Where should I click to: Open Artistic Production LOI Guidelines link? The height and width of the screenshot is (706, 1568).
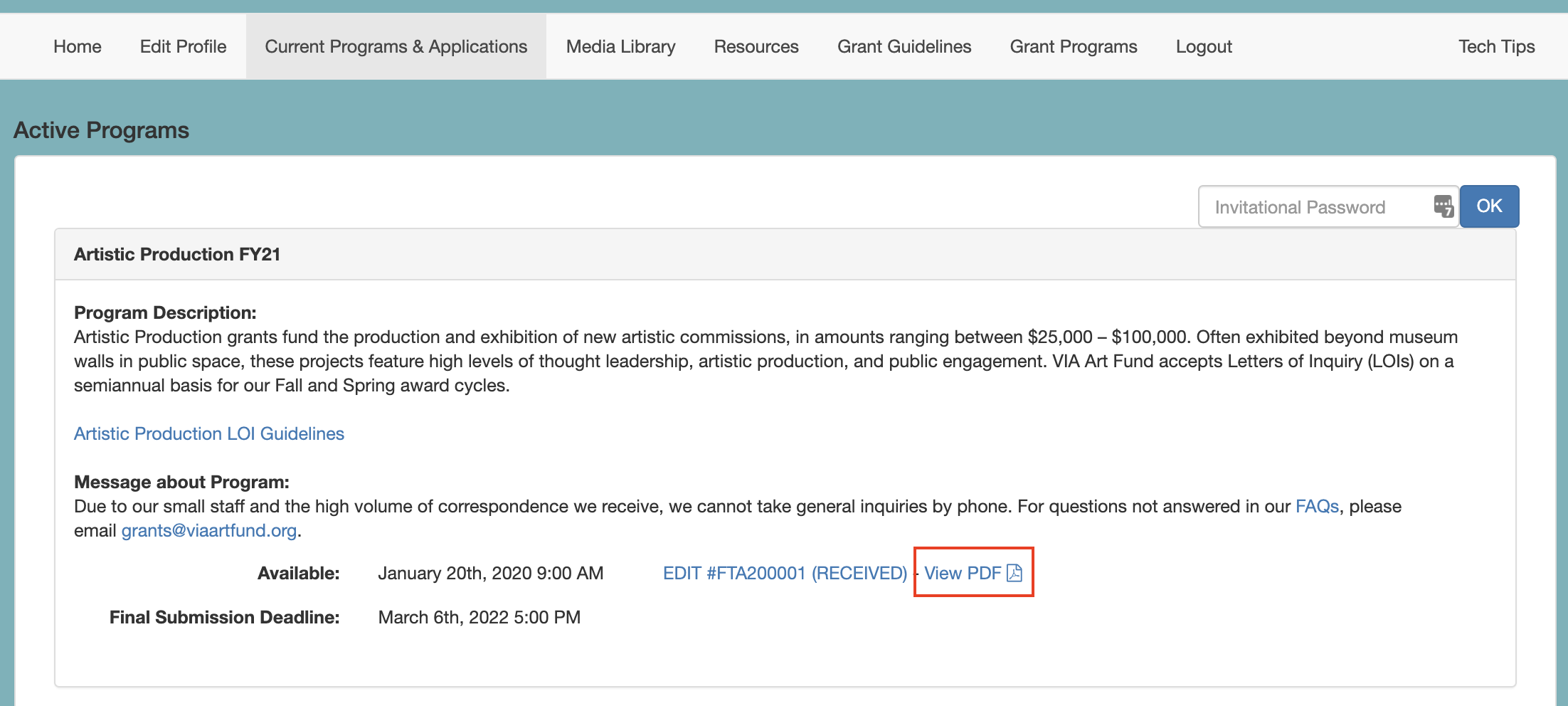(x=209, y=433)
